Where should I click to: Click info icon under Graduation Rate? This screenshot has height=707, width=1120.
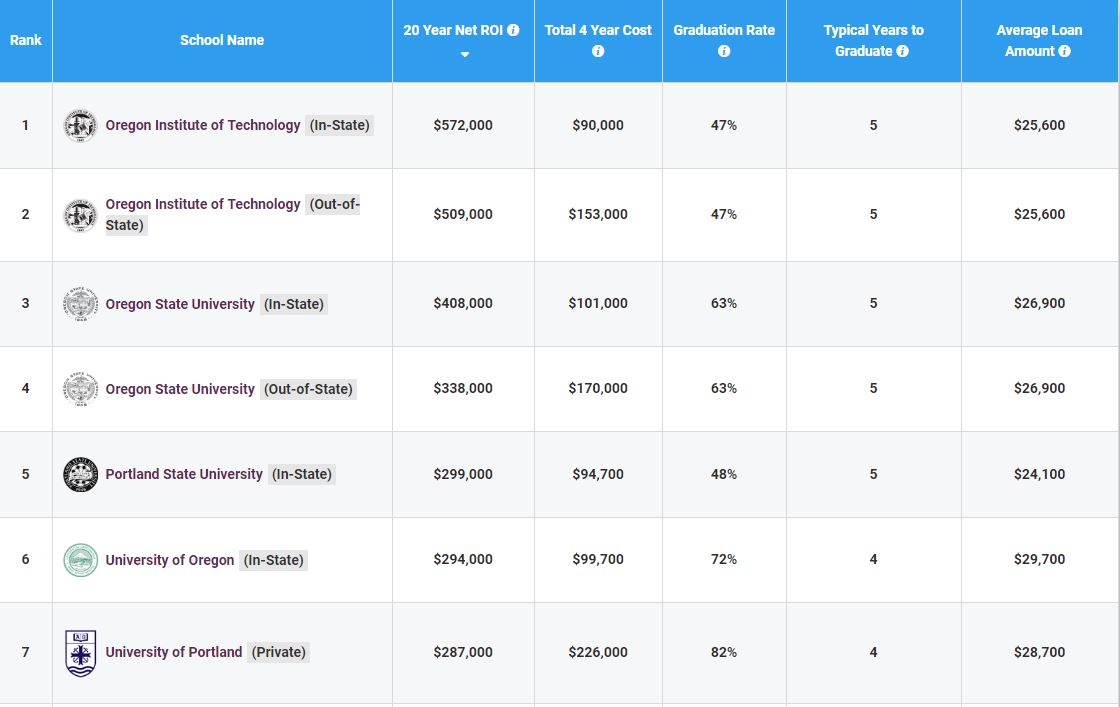[x=724, y=51]
